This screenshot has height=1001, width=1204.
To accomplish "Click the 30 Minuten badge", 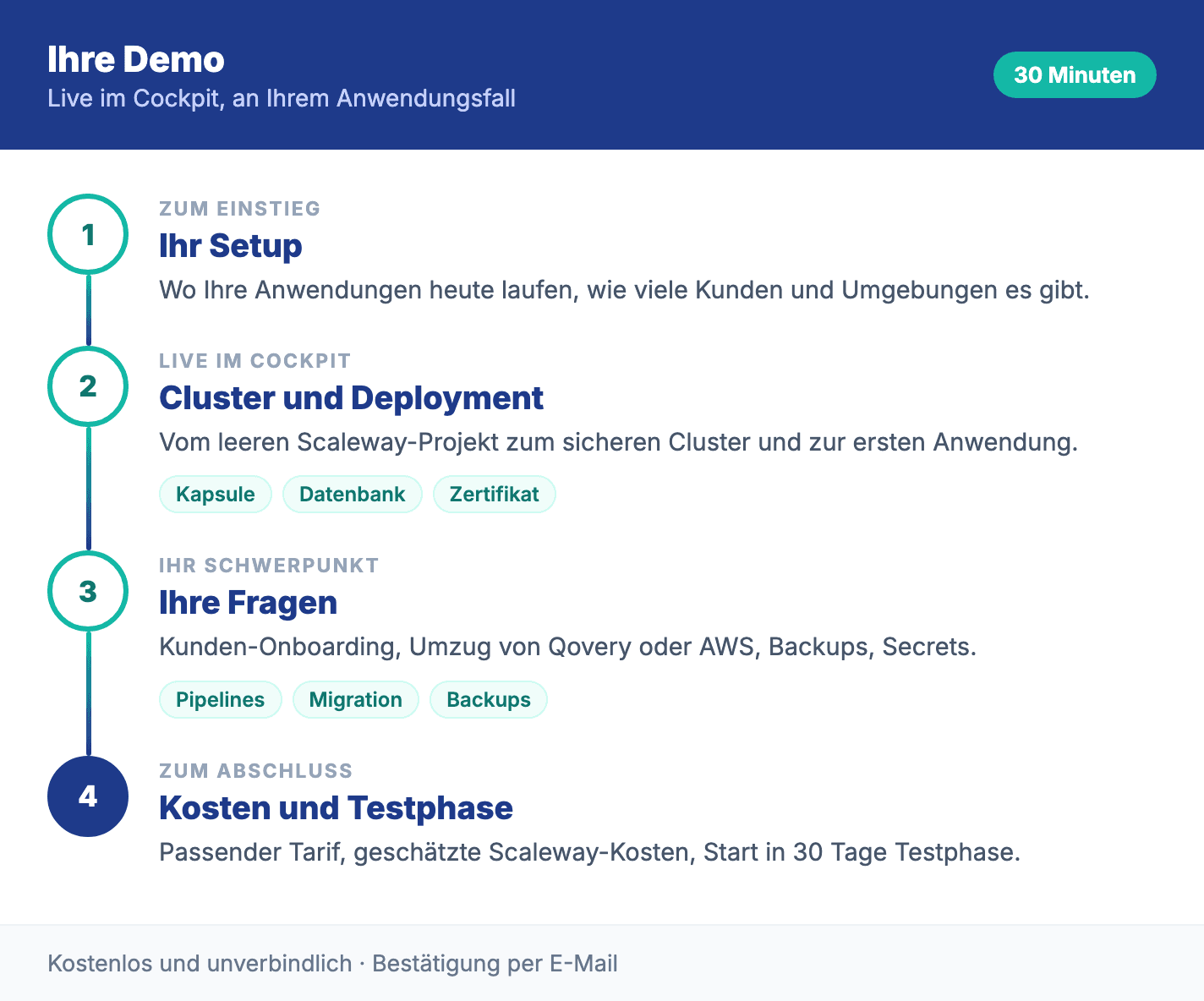I will 1075,74.
